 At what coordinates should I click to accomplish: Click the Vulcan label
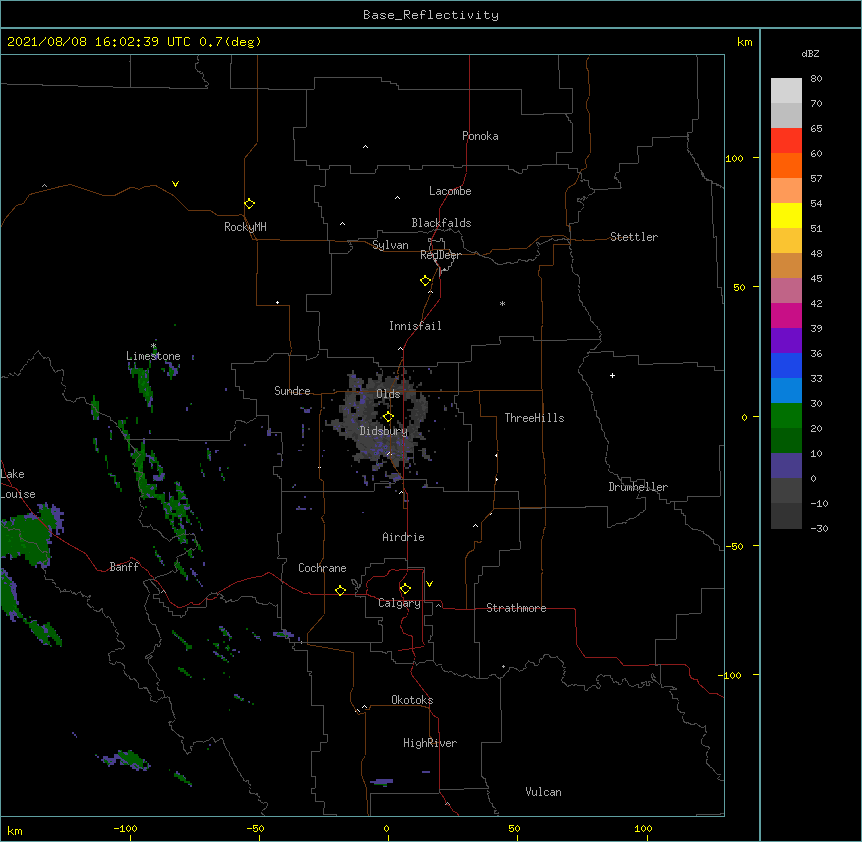coord(543,792)
